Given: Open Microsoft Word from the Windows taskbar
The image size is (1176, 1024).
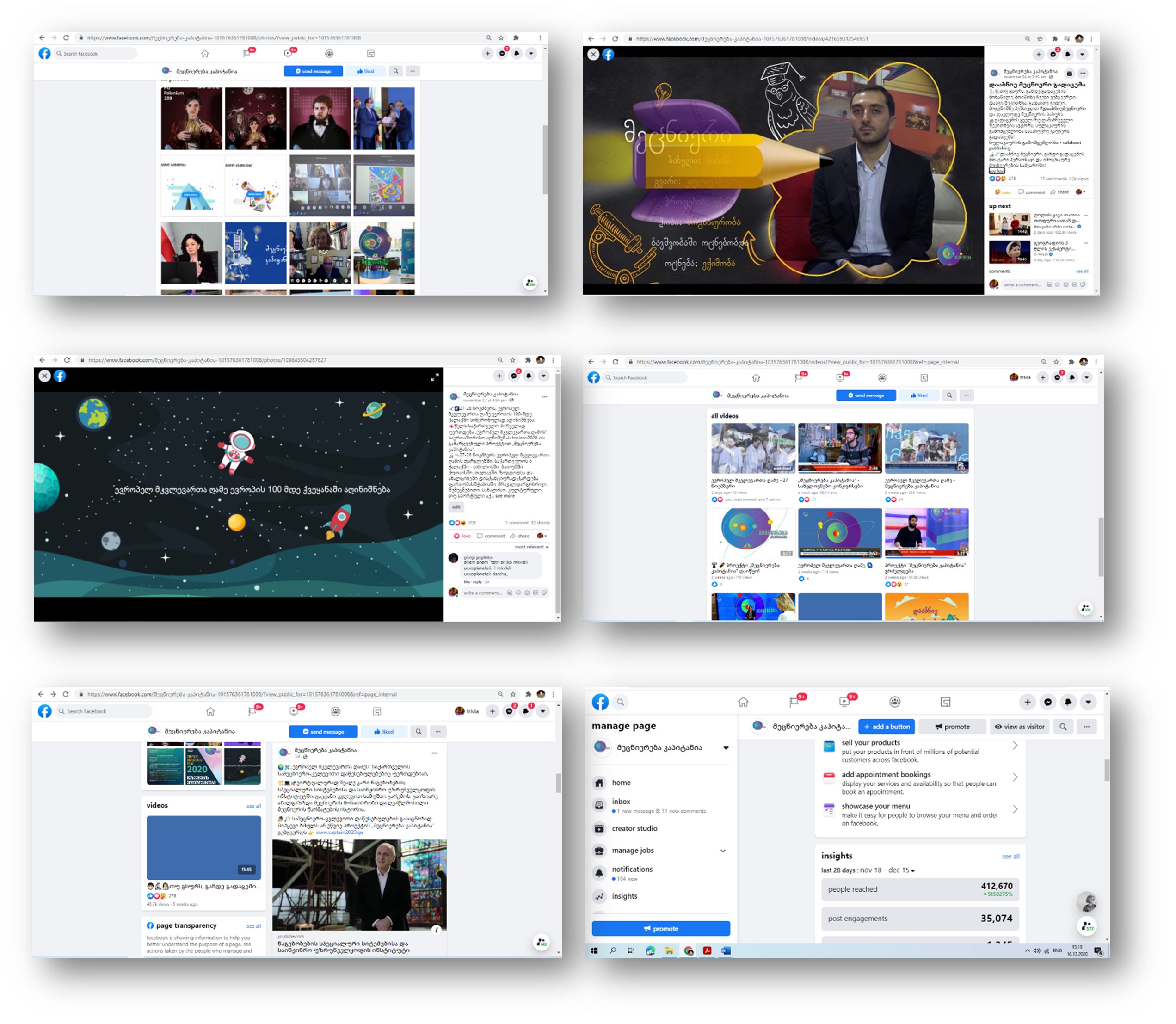Looking at the screenshot, I should tap(726, 951).
